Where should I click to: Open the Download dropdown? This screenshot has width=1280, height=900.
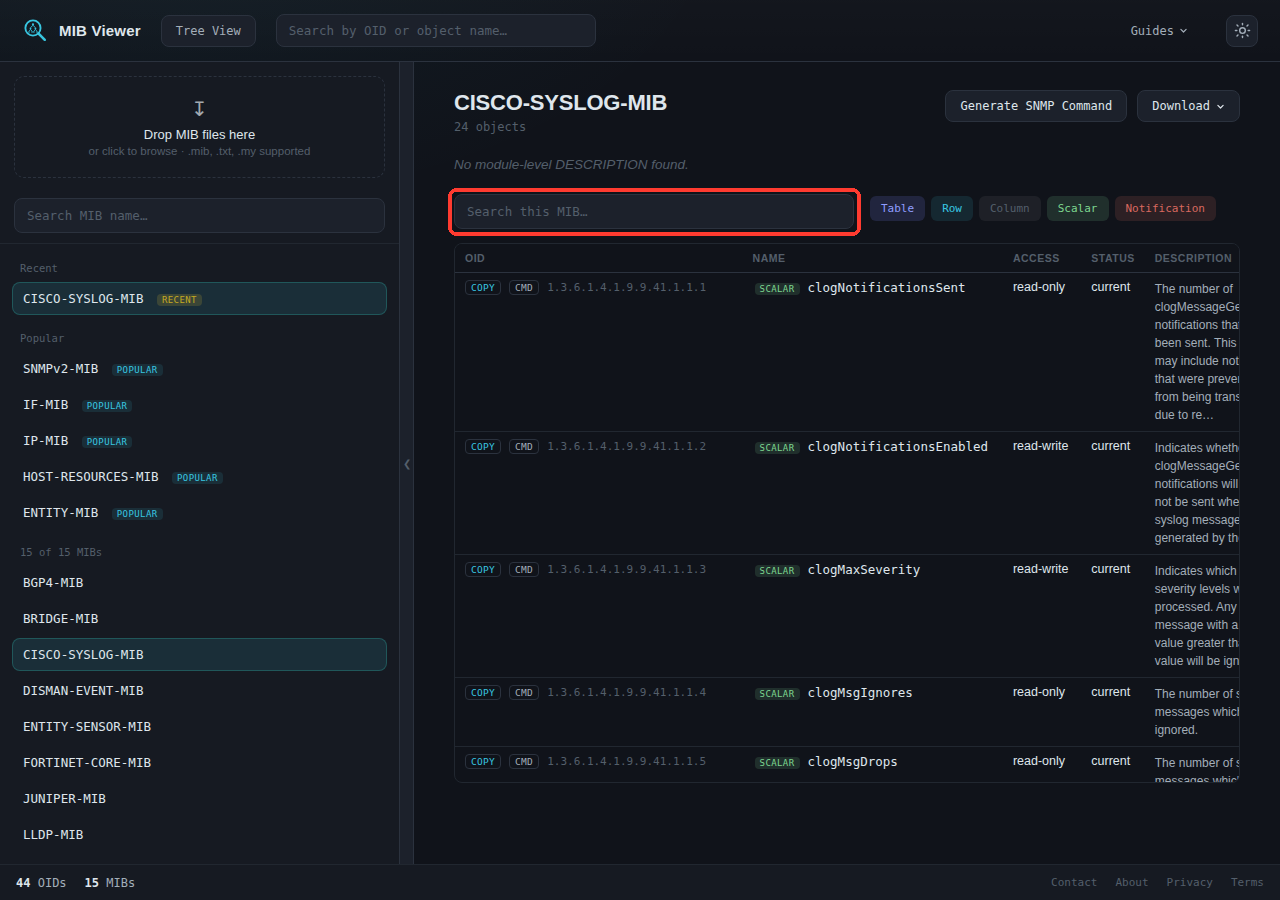[1188, 106]
